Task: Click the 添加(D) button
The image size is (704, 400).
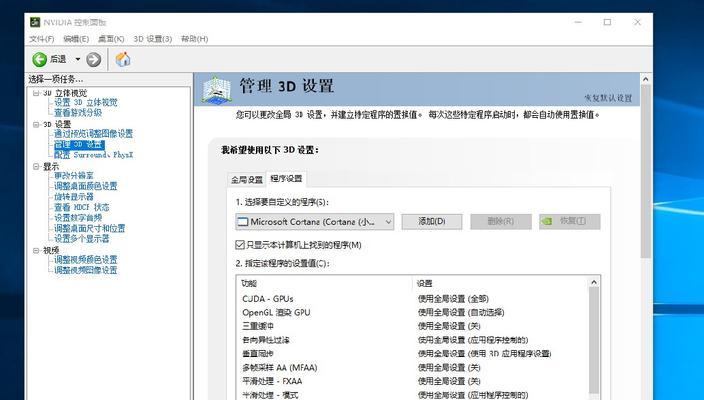Action: 438,221
